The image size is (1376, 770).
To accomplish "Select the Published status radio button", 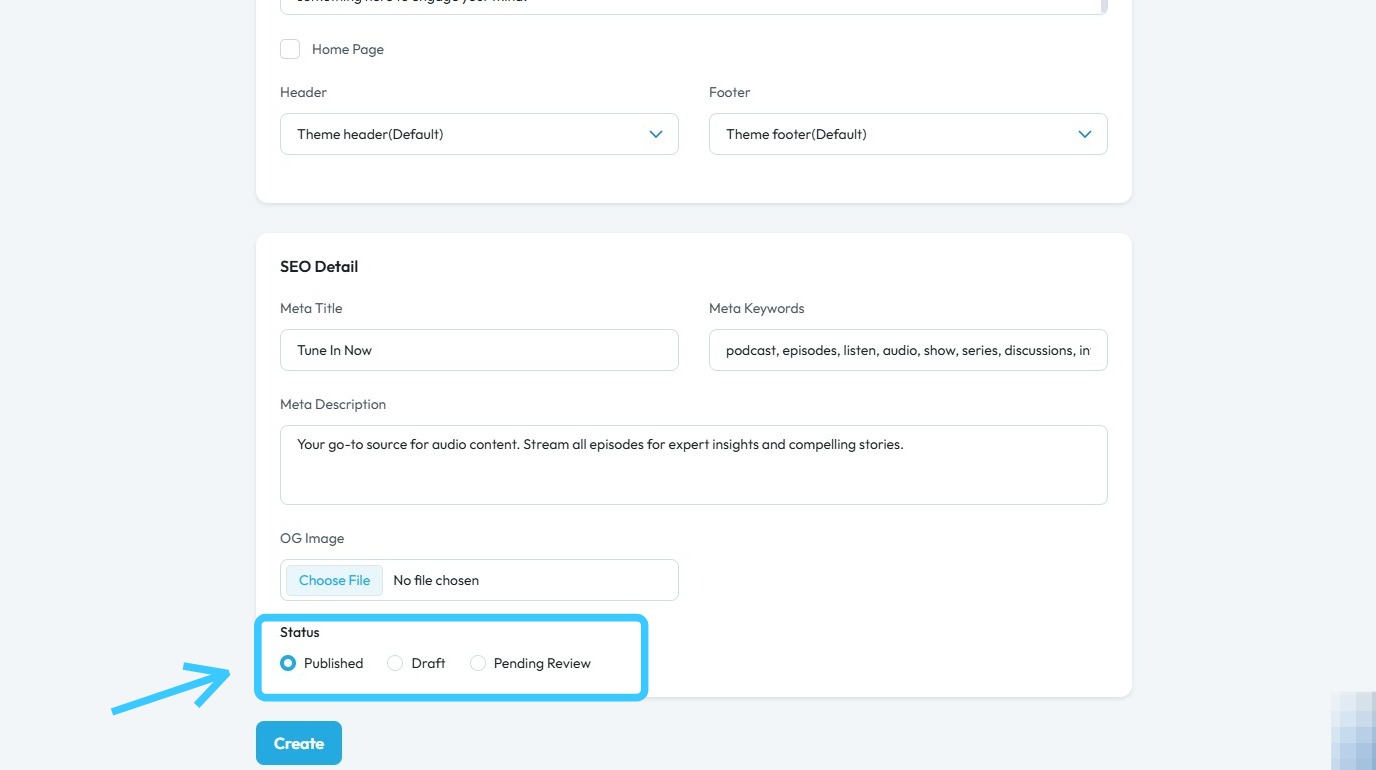I will [x=288, y=663].
